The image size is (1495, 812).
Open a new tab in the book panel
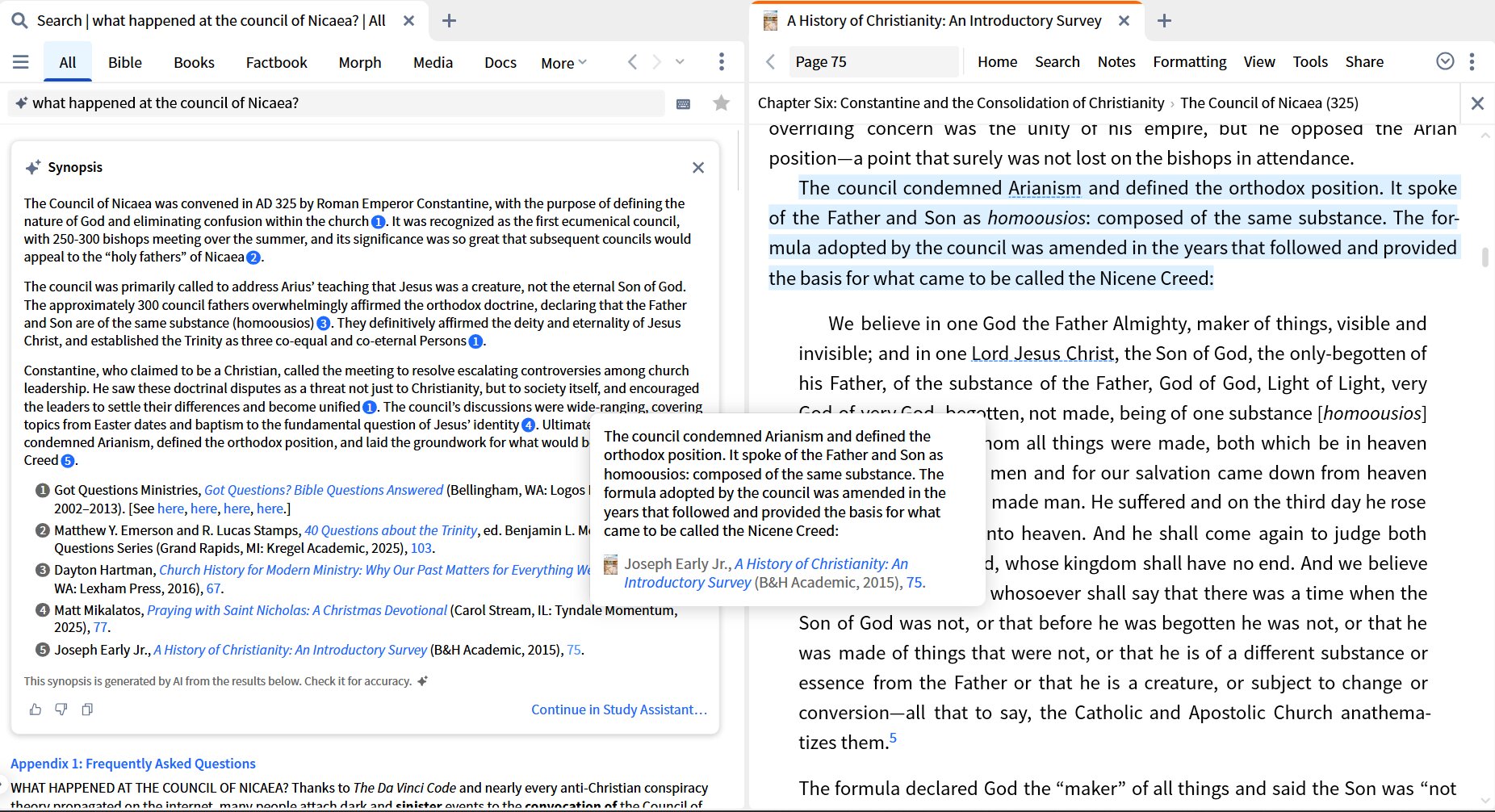[x=1164, y=21]
